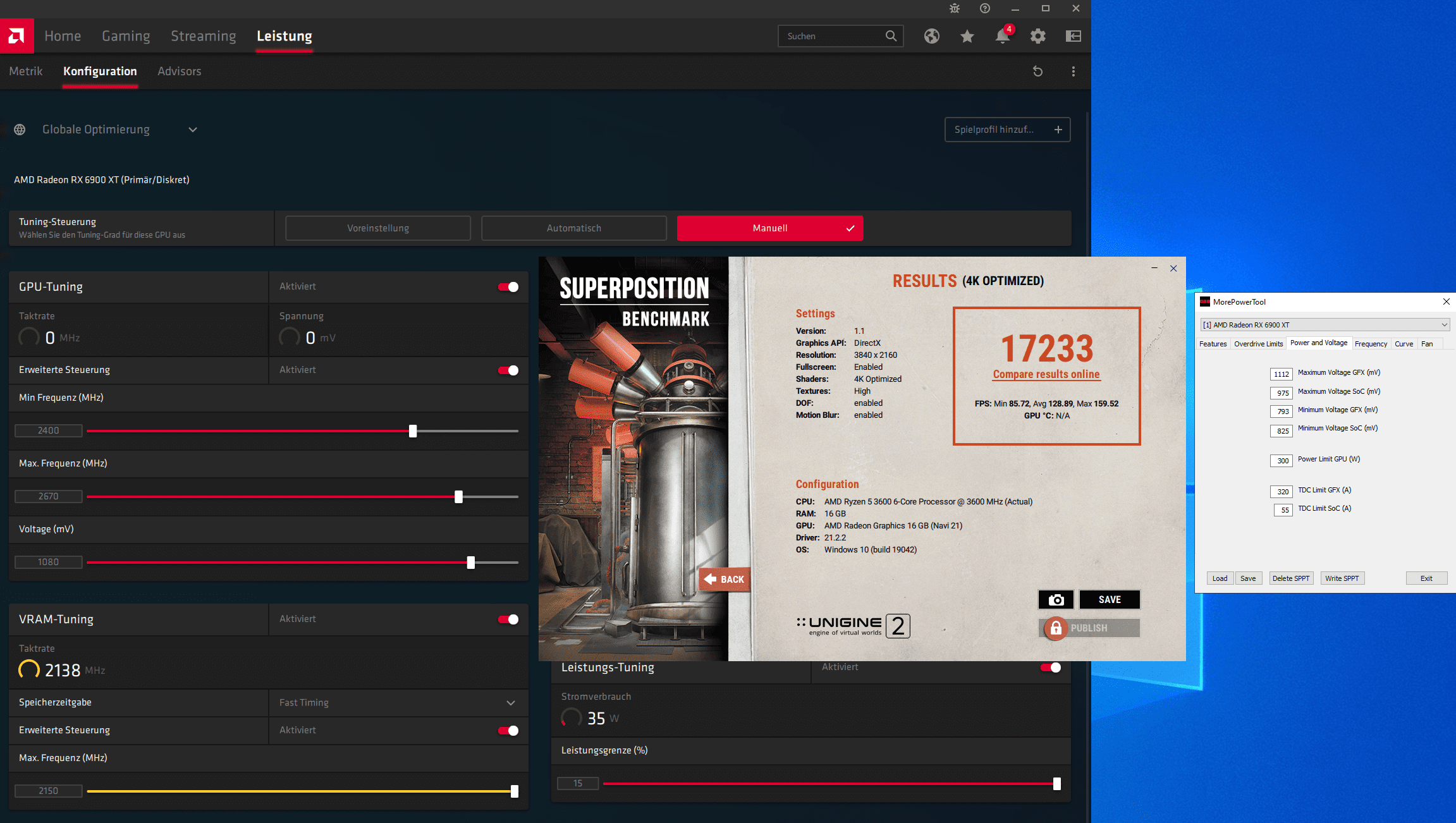Image resolution: width=1456 pixels, height=823 pixels.
Task: Click SAVE button in Superposition results
Action: tap(1110, 599)
